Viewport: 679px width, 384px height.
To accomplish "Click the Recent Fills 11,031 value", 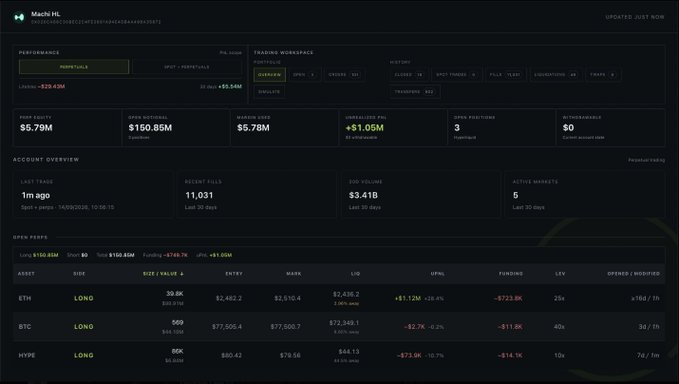I will click(x=199, y=195).
